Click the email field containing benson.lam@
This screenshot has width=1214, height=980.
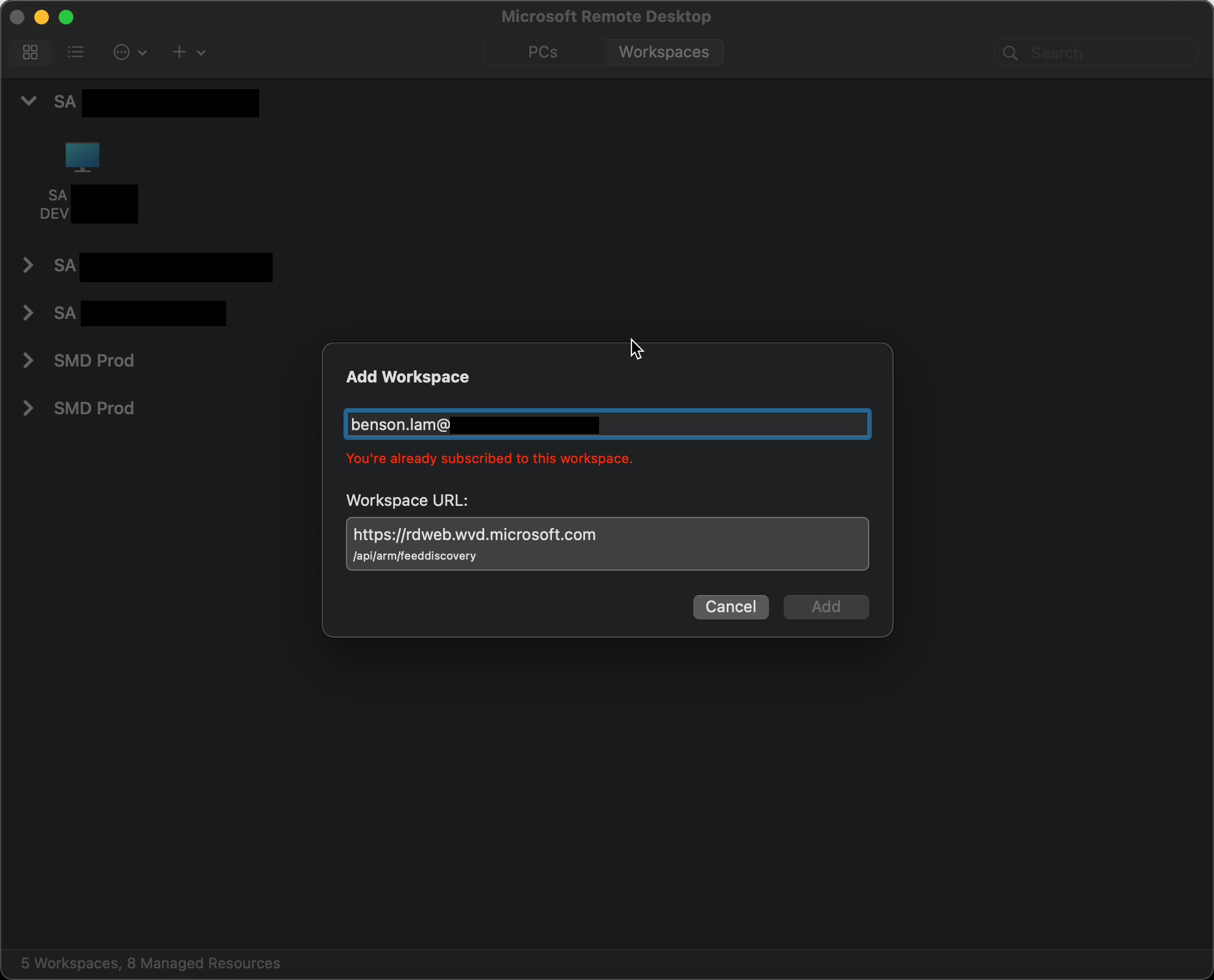608,424
